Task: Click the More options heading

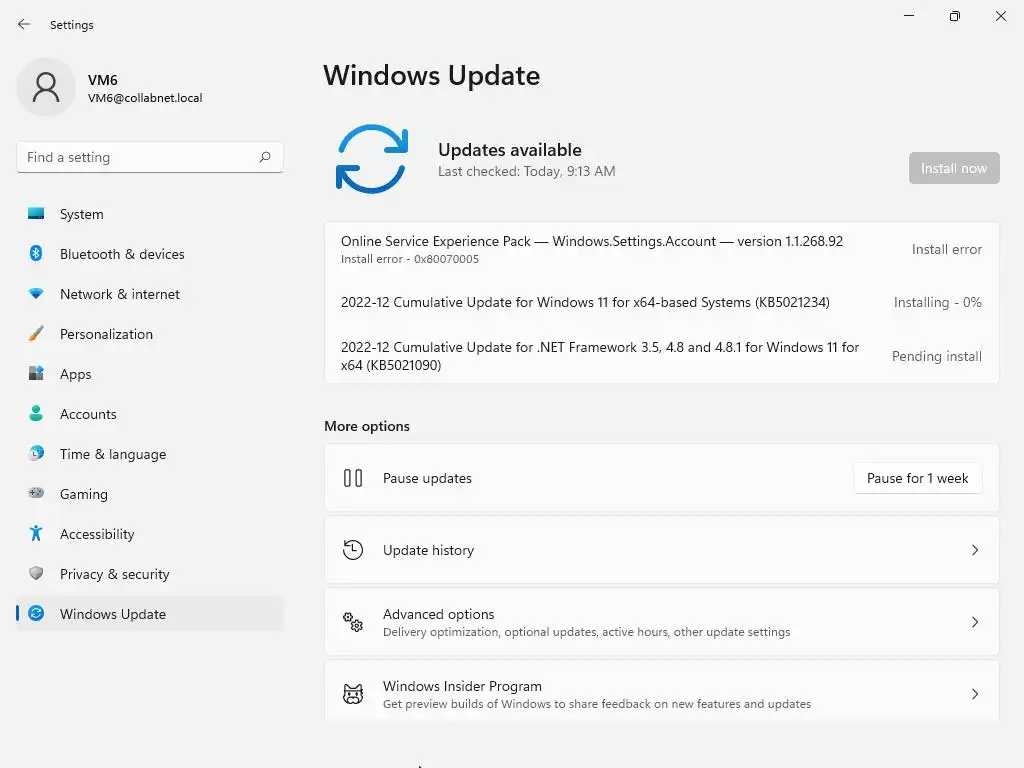Action: (x=367, y=426)
